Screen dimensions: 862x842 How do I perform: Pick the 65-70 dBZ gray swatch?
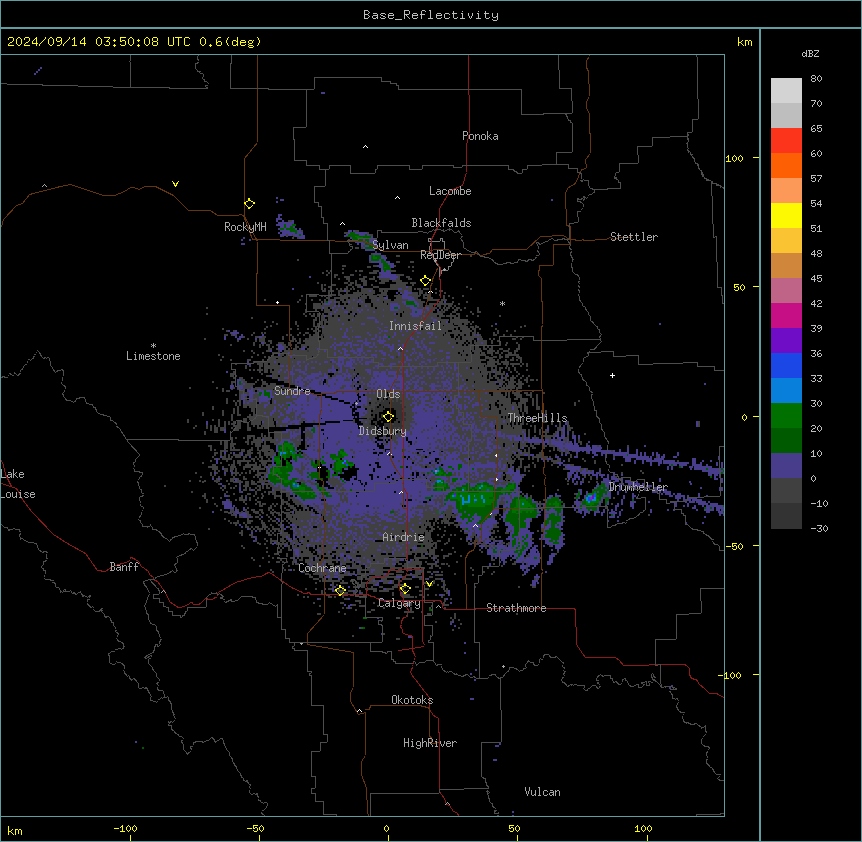point(786,115)
